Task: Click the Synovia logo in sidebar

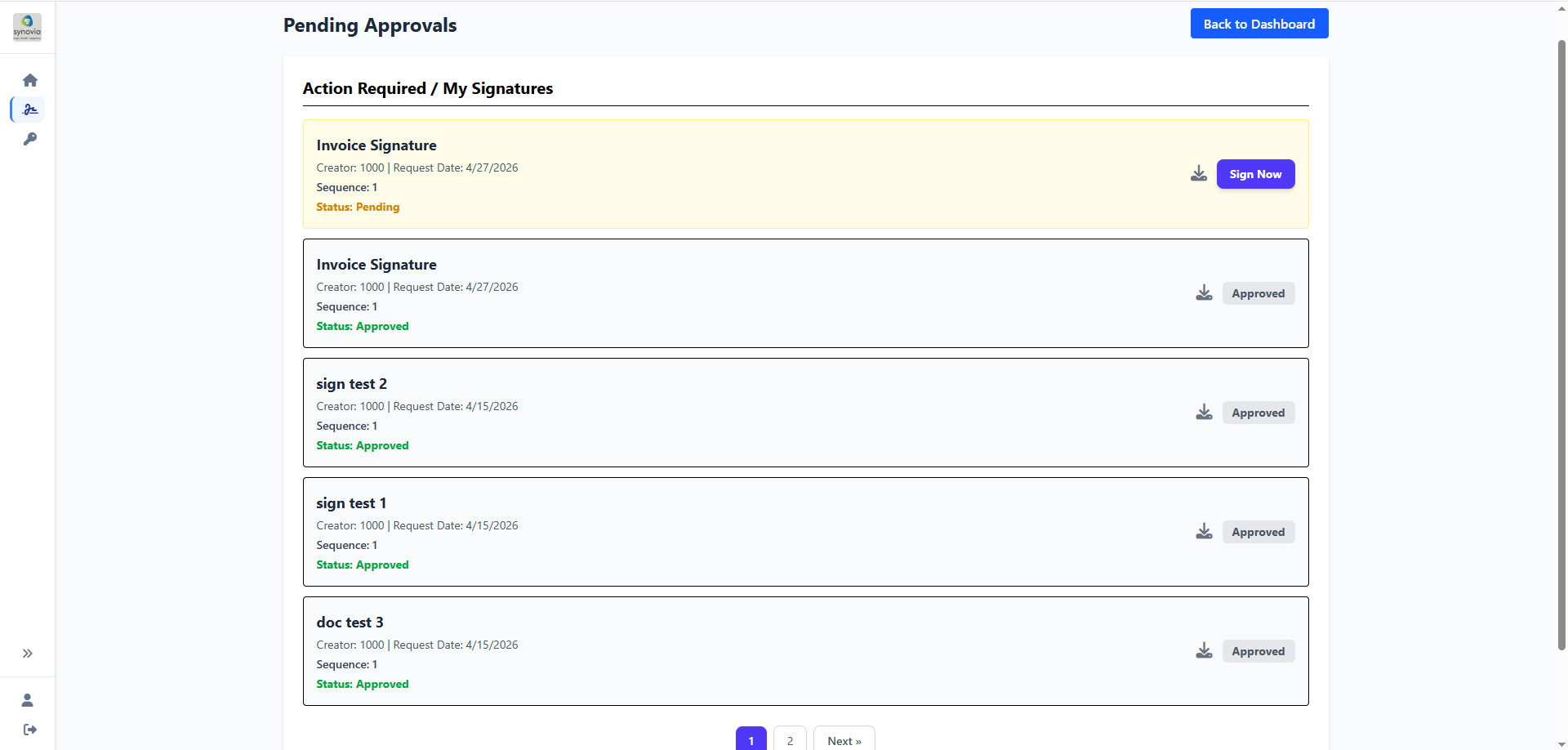Action: point(27,27)
